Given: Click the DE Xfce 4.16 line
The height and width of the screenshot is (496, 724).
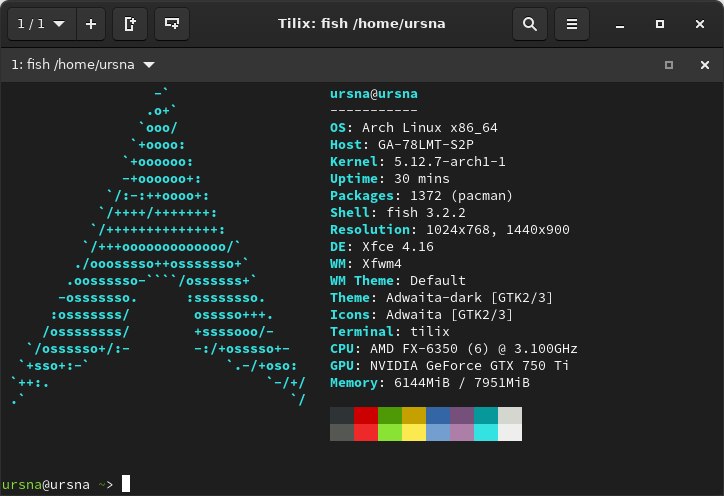Looking at the screenshot, I should coord(382,247).
